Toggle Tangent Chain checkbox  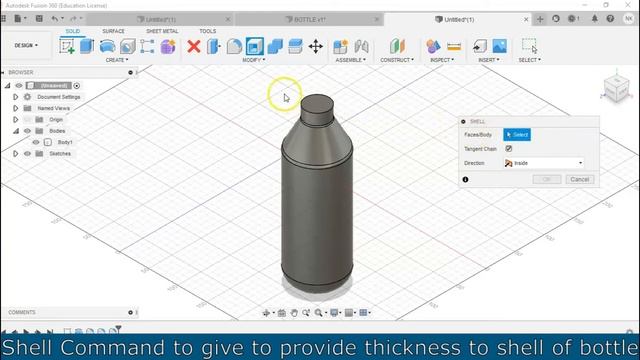point(509,149)
